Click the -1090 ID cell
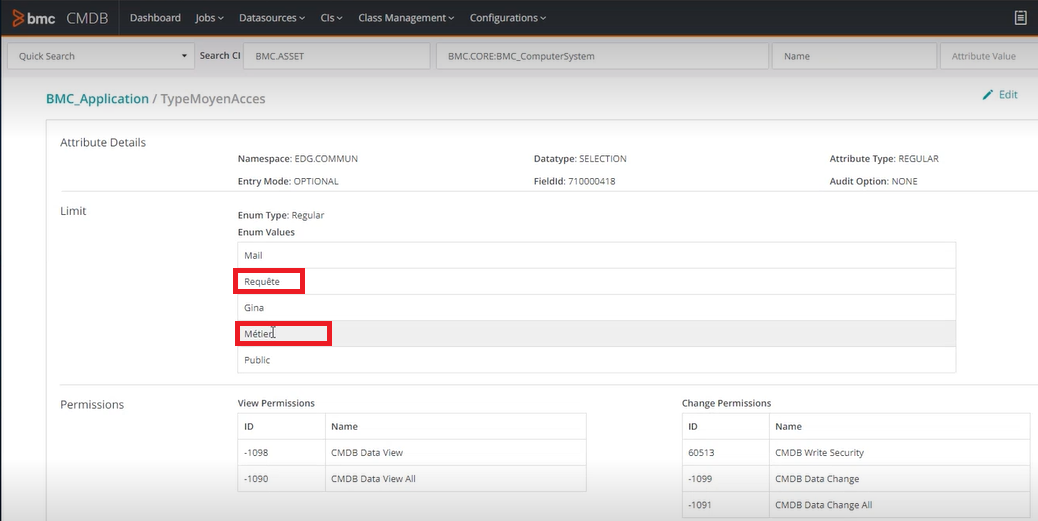Viewport: 1038px width, 521px height. pyautogui.click(x=281, y=479)
